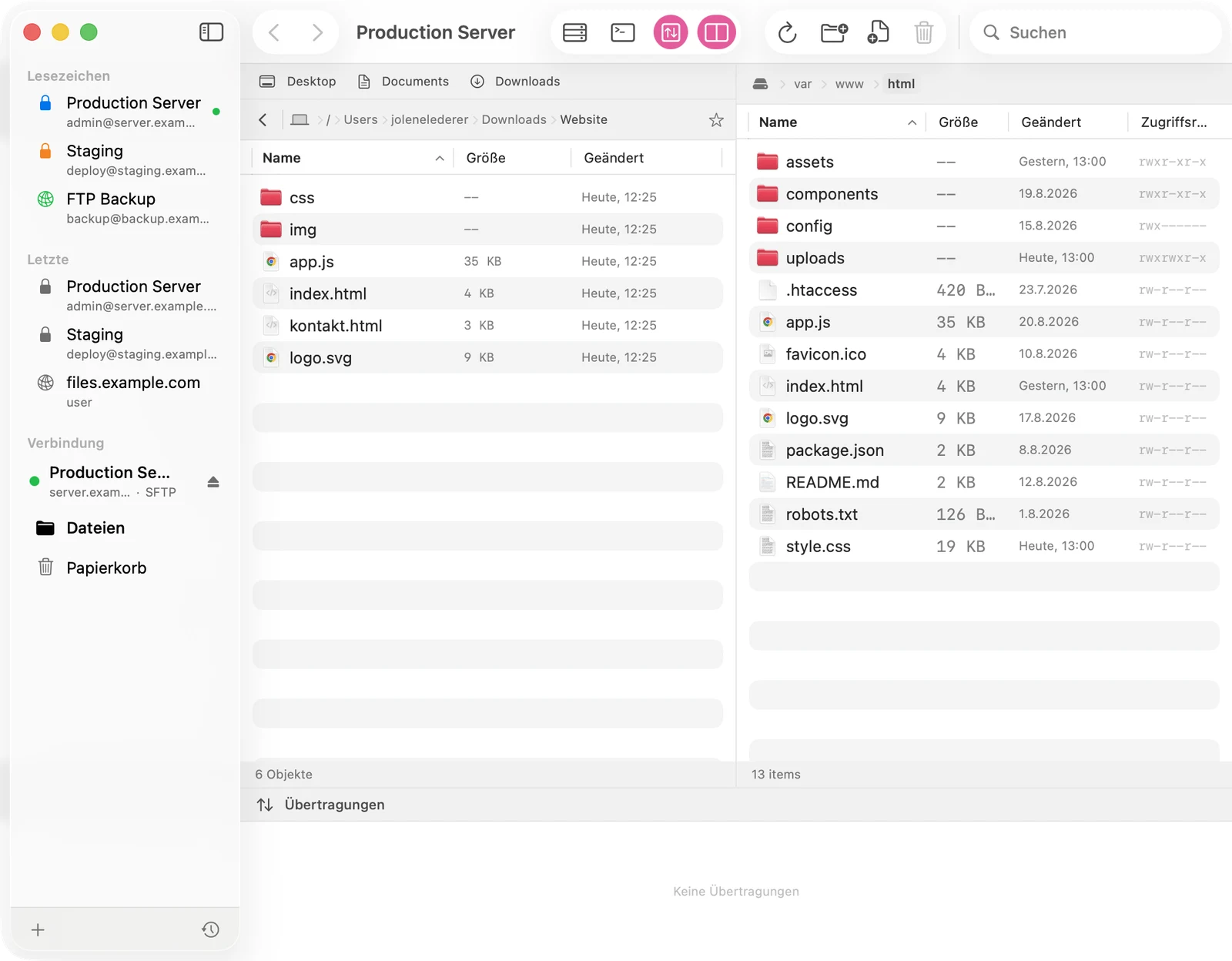
Task: Eject the active Production Server connection
Action: click(x=213, y=482)
